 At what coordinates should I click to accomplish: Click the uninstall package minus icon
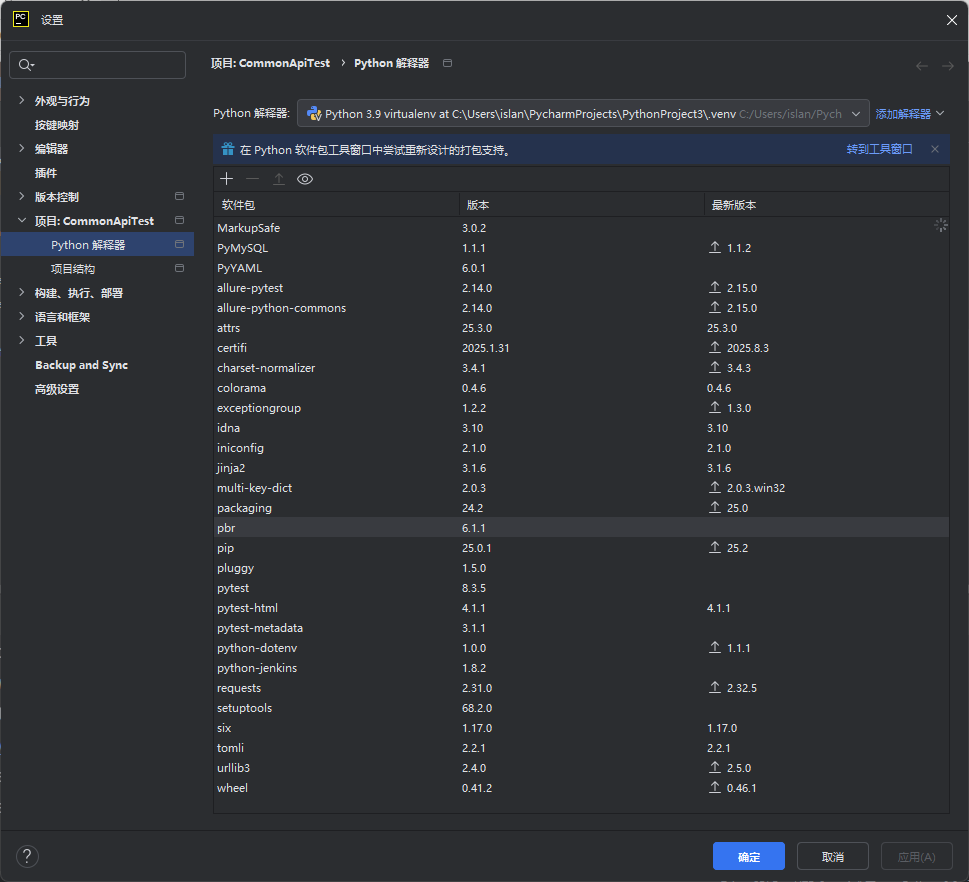[252, 179]
